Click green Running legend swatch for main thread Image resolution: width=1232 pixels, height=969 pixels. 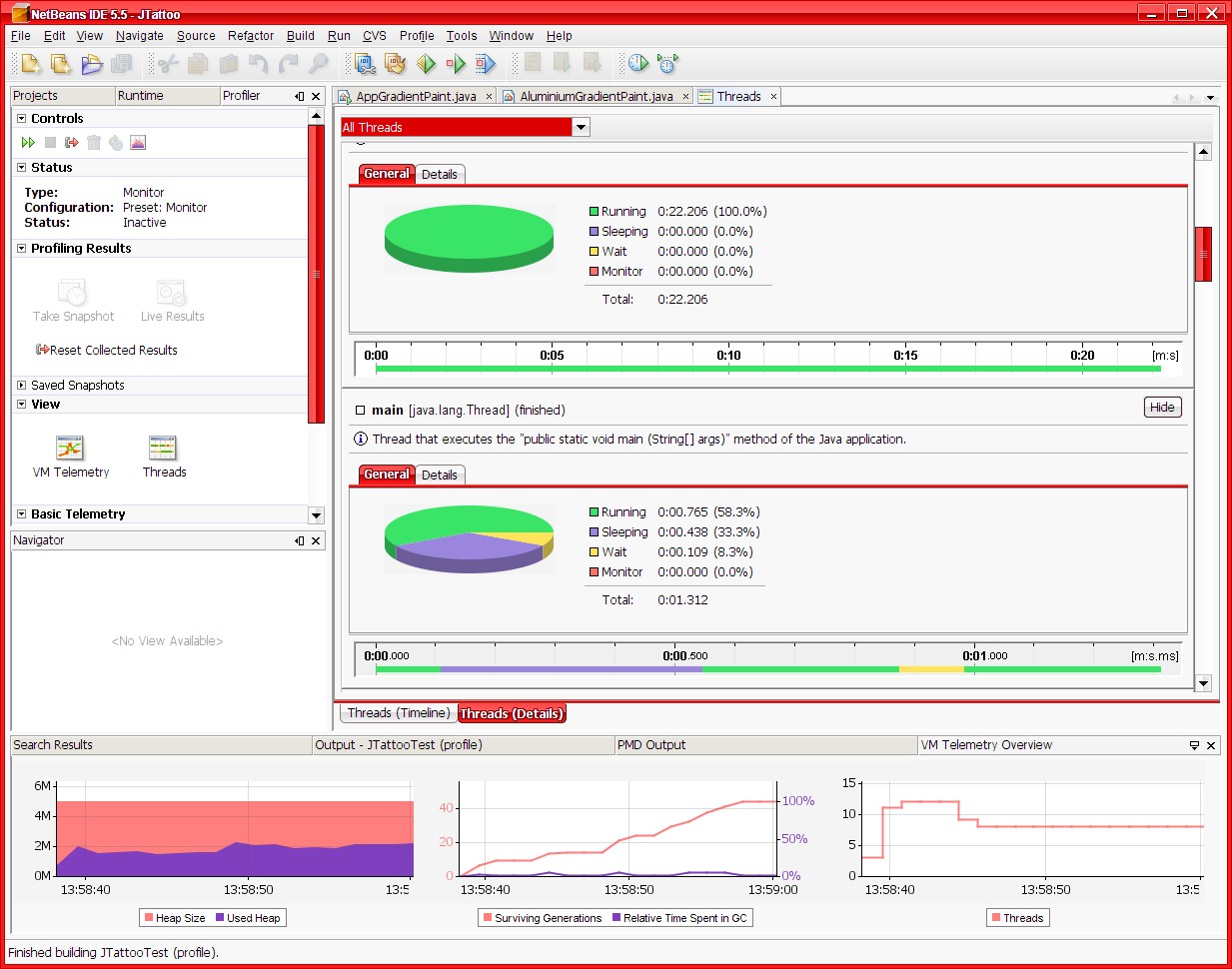click(594, 512)
